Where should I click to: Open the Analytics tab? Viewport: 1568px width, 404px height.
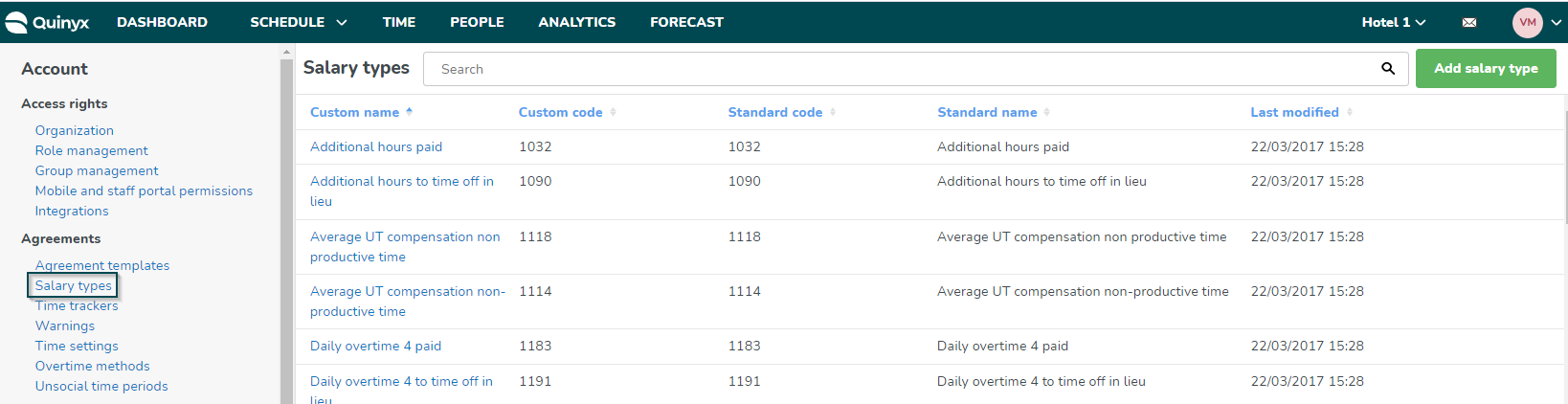tap(577, 22)
